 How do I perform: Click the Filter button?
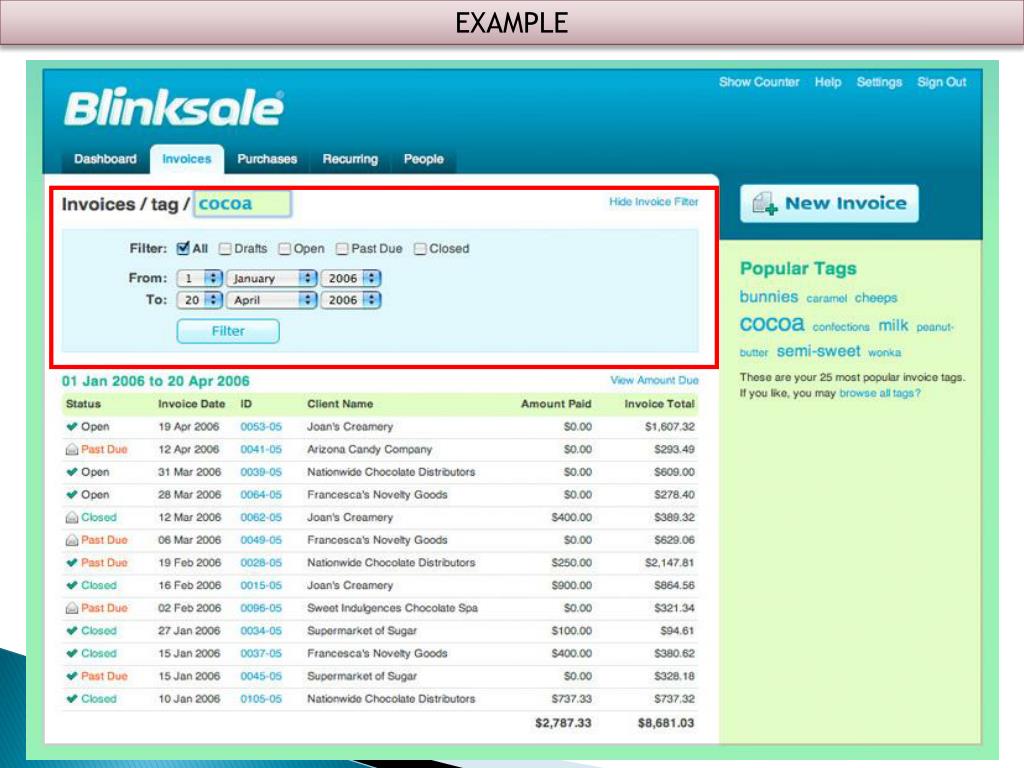pyautogui.click(x=228, y=331)
